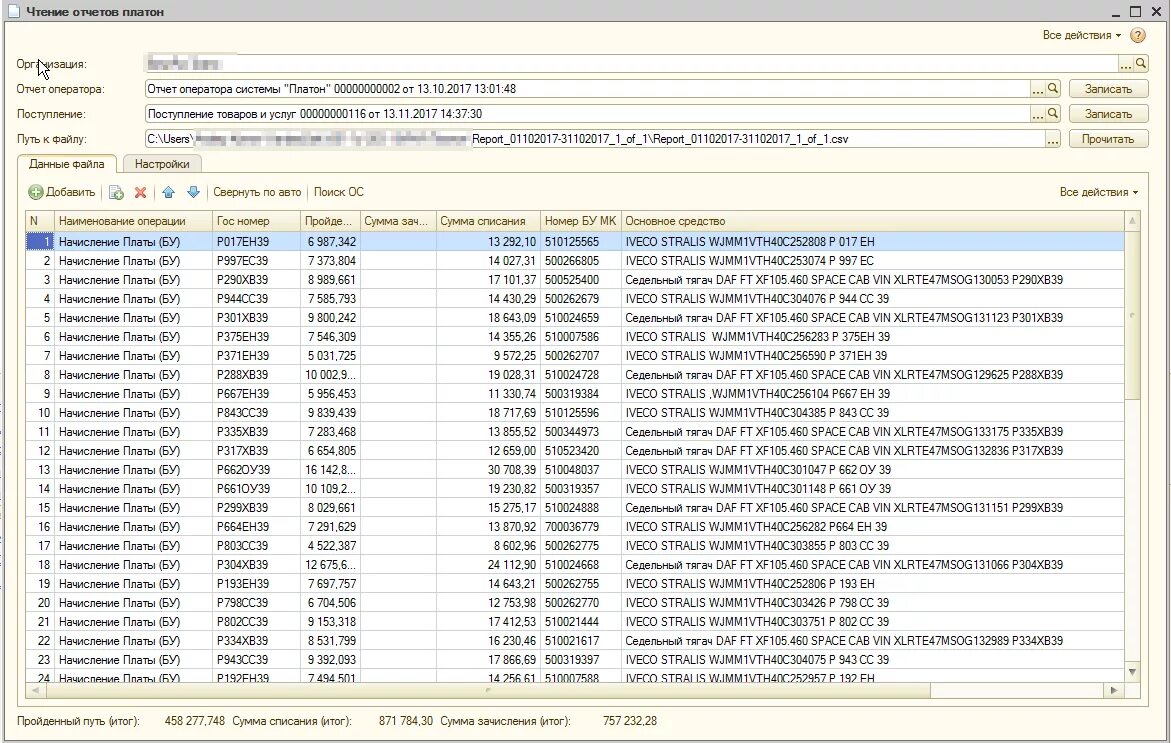Click the green Добавить add-row icon

[x=36, y=192]
